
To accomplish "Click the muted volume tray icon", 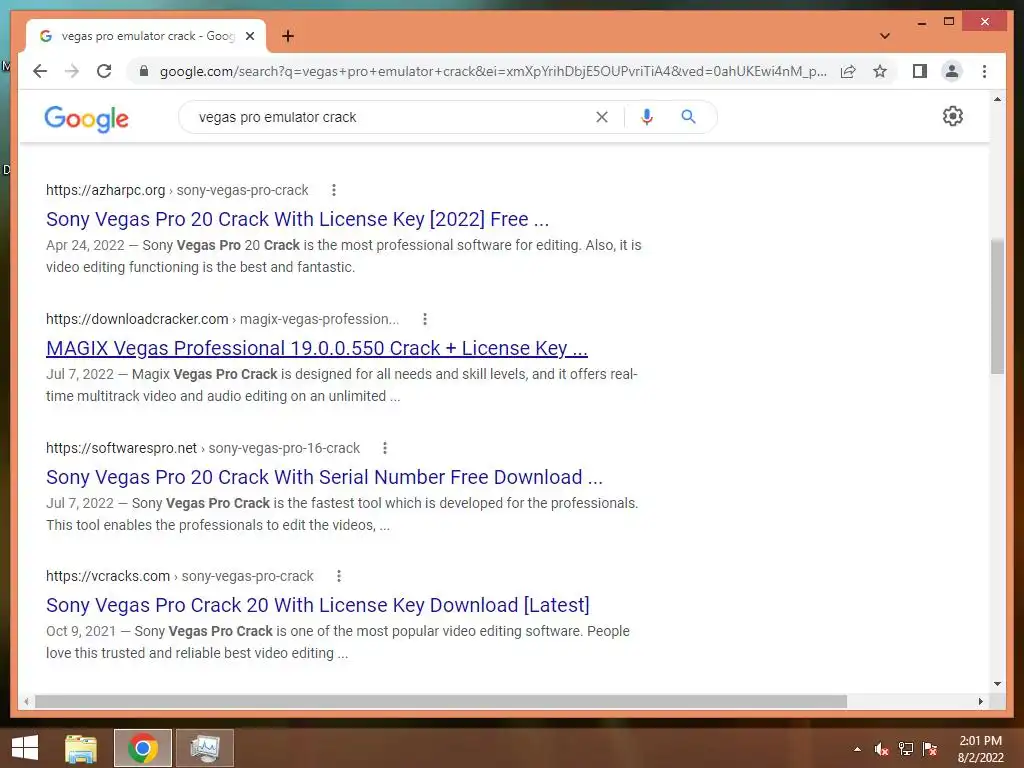I will tap(882, 749).
